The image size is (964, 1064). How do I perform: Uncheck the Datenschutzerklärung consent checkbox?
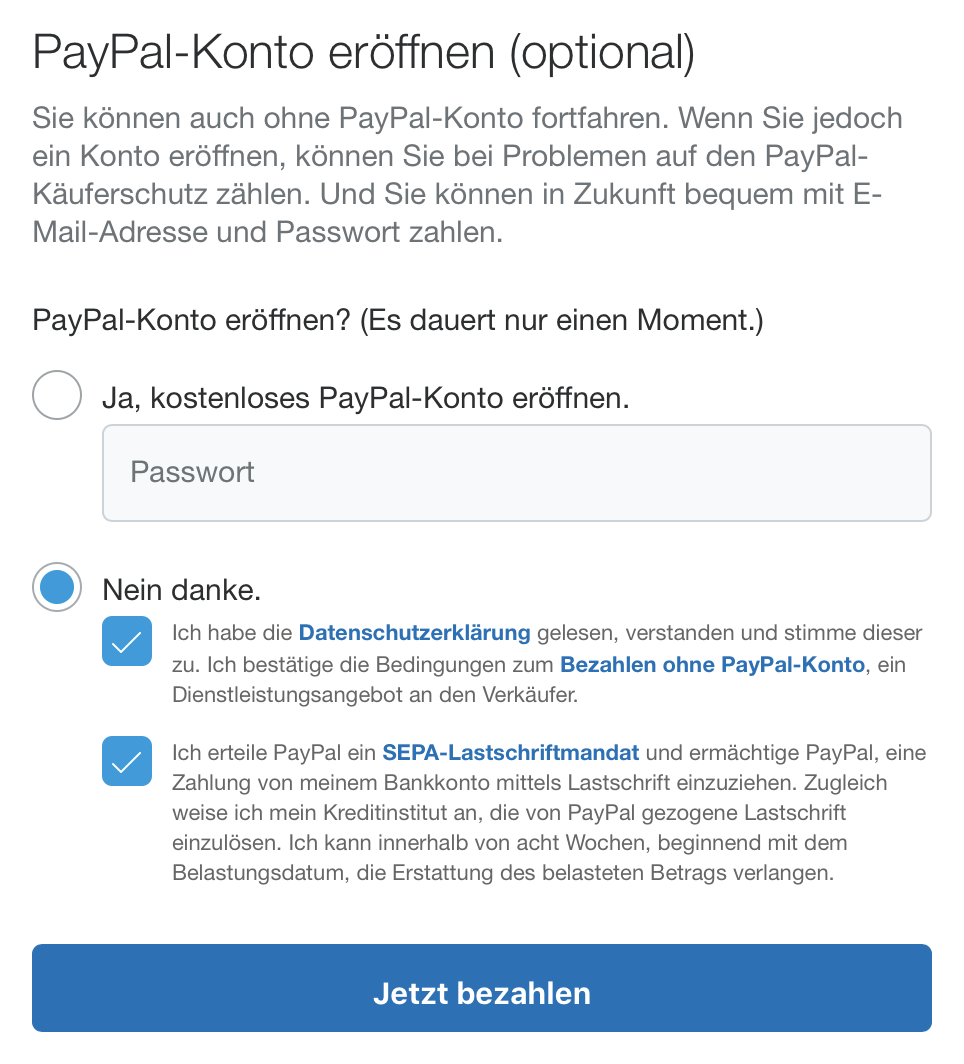127,641
